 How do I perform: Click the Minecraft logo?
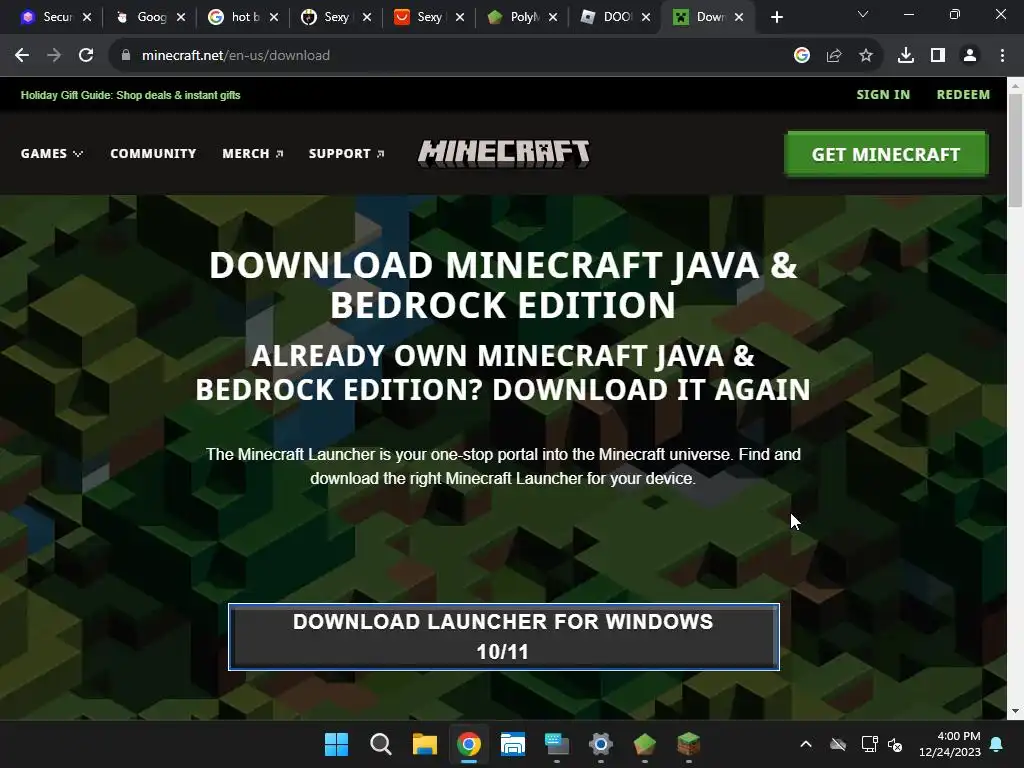click(504, 153)
